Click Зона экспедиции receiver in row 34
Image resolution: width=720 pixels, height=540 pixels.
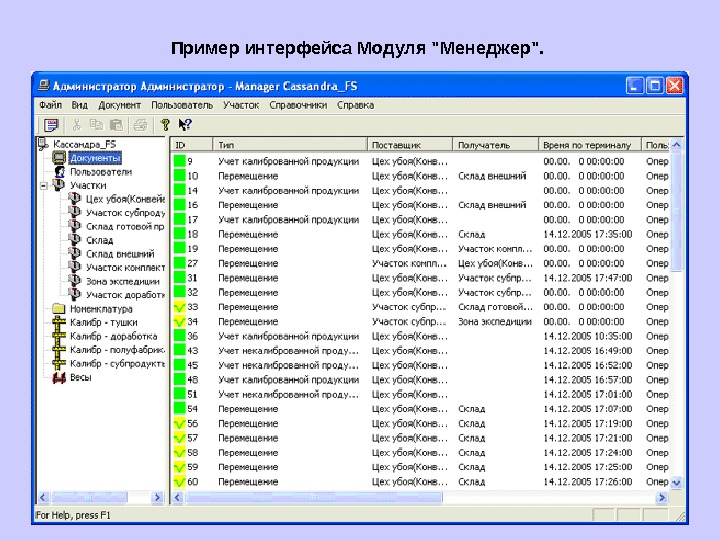click(495, 321)
